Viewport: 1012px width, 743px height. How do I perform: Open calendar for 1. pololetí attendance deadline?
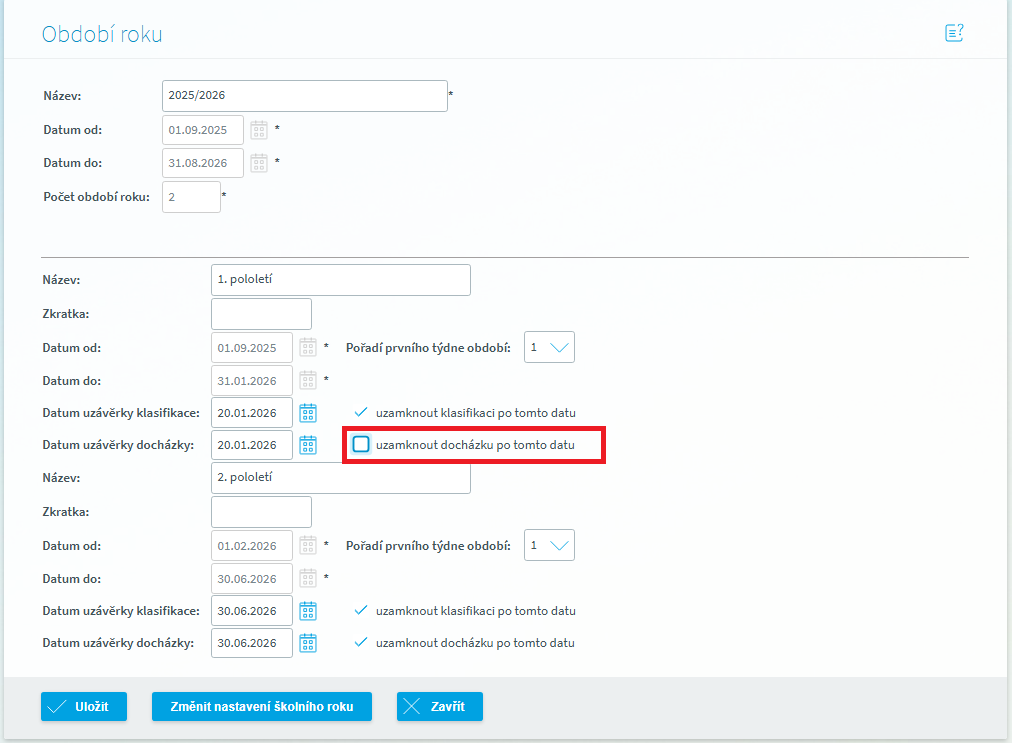click(x=308, y=444)
